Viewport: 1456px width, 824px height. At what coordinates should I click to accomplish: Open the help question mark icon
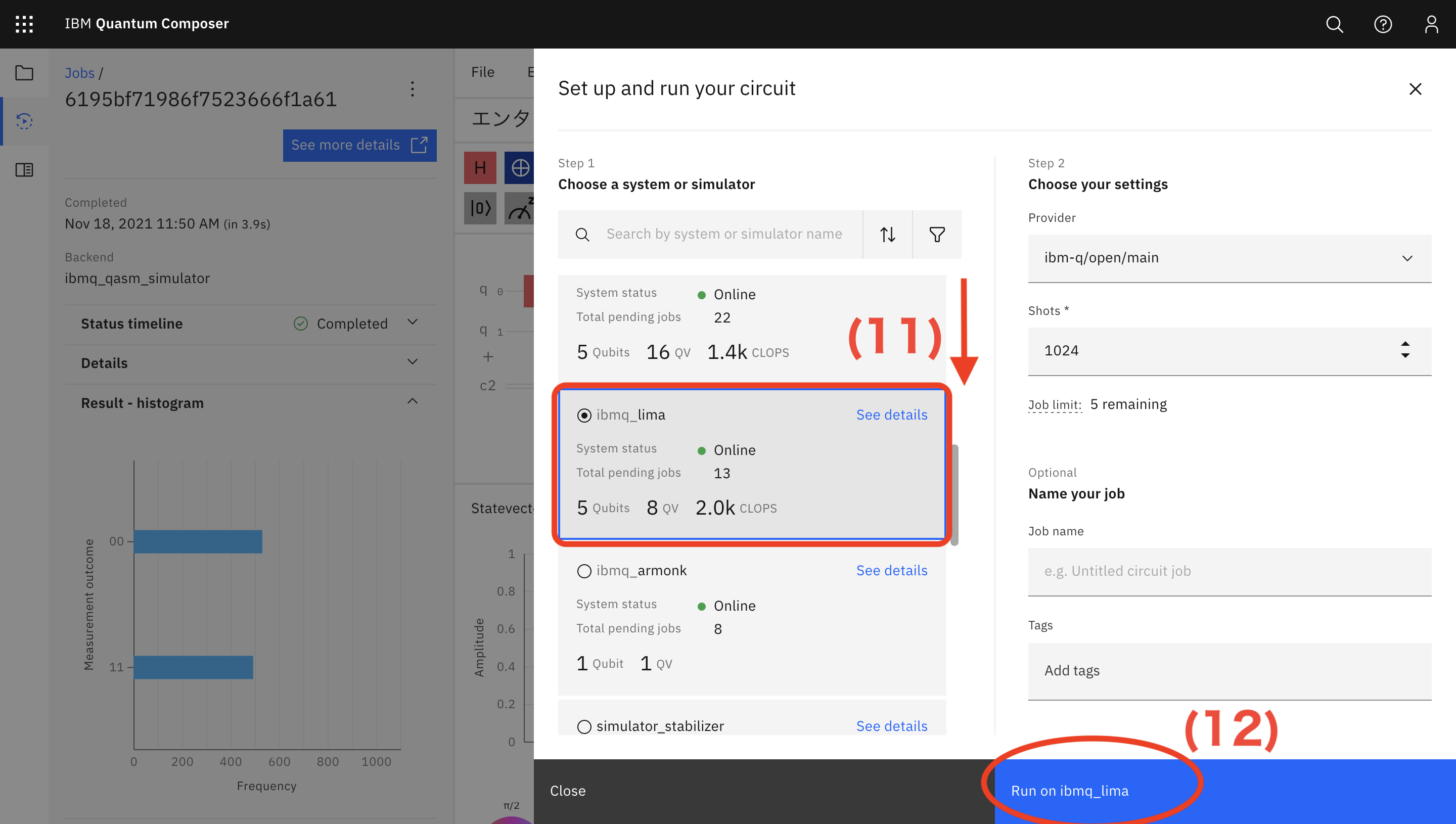[1382, 24]
